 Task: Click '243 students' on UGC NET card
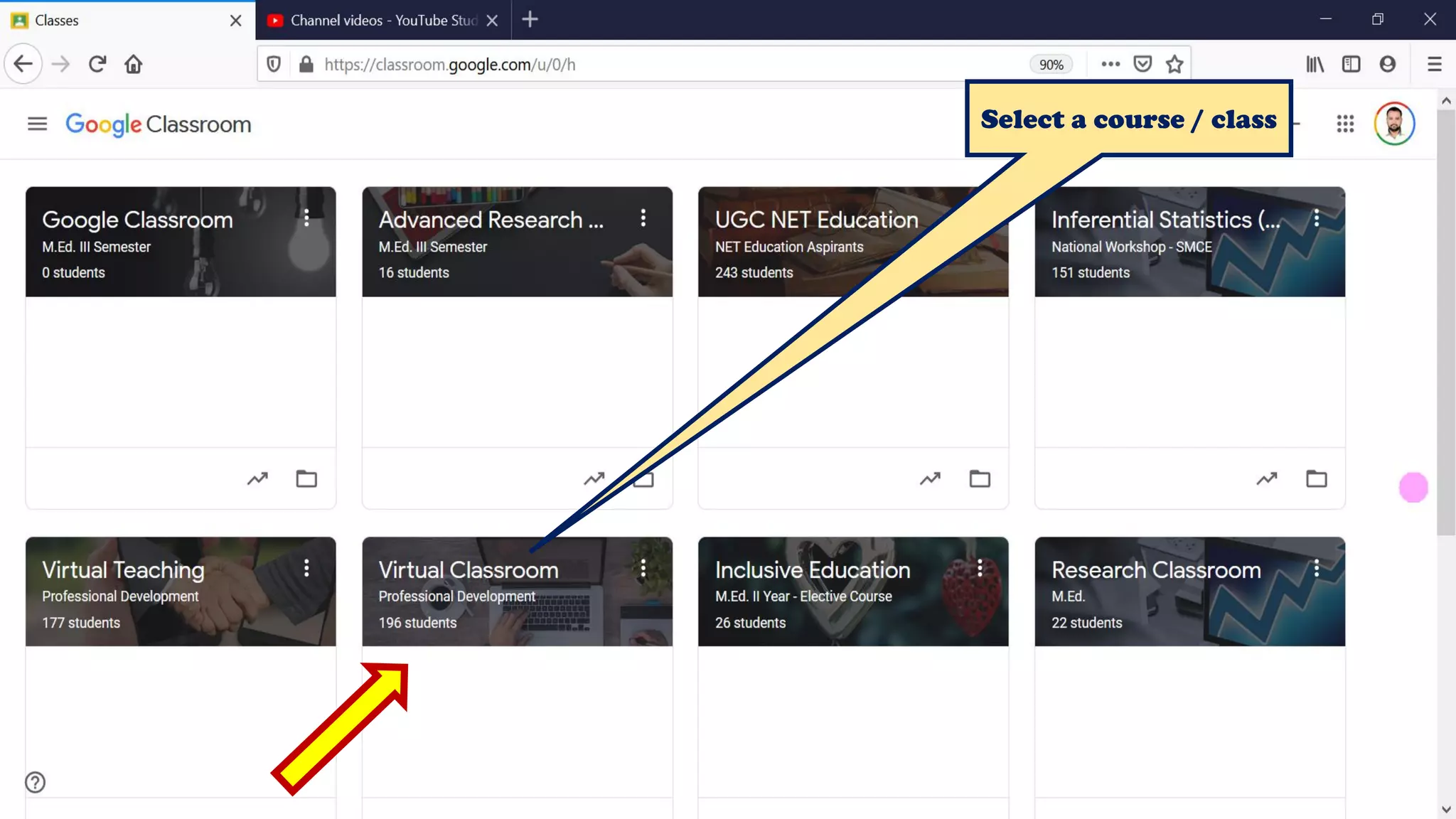point(754,272)
